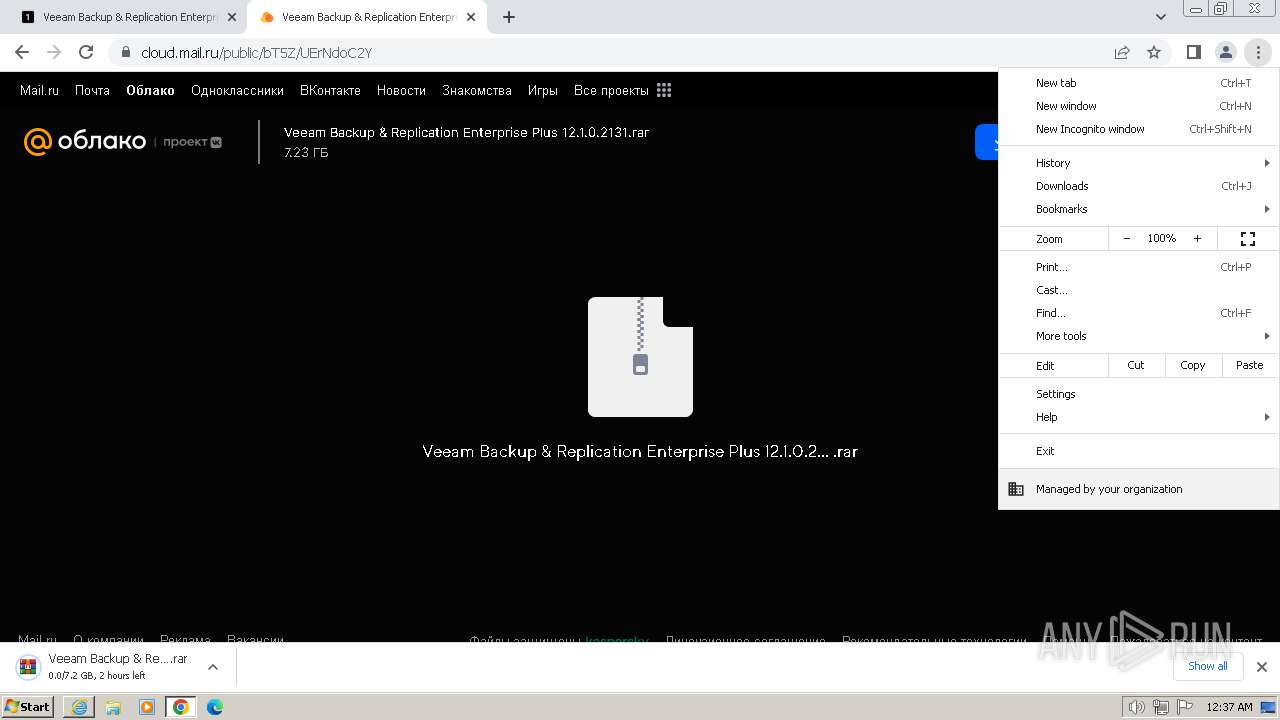The image size is (1280, 720).
Task: Close the first Veeam Backup tab
Action: click(231, 17)
